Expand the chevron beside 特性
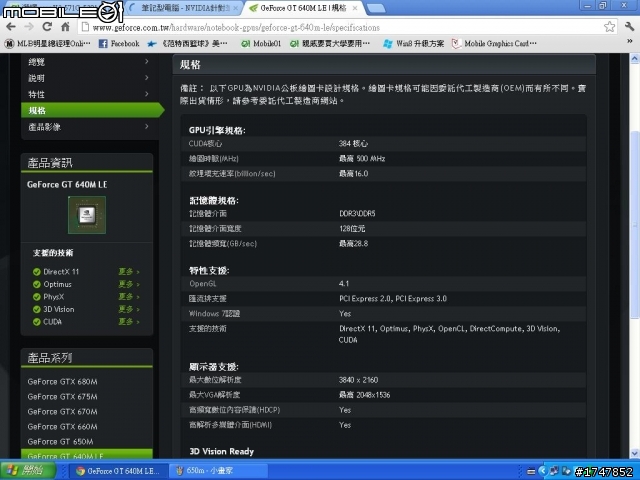The width and height of the screenshot is (640, 480). coord(147,94)
